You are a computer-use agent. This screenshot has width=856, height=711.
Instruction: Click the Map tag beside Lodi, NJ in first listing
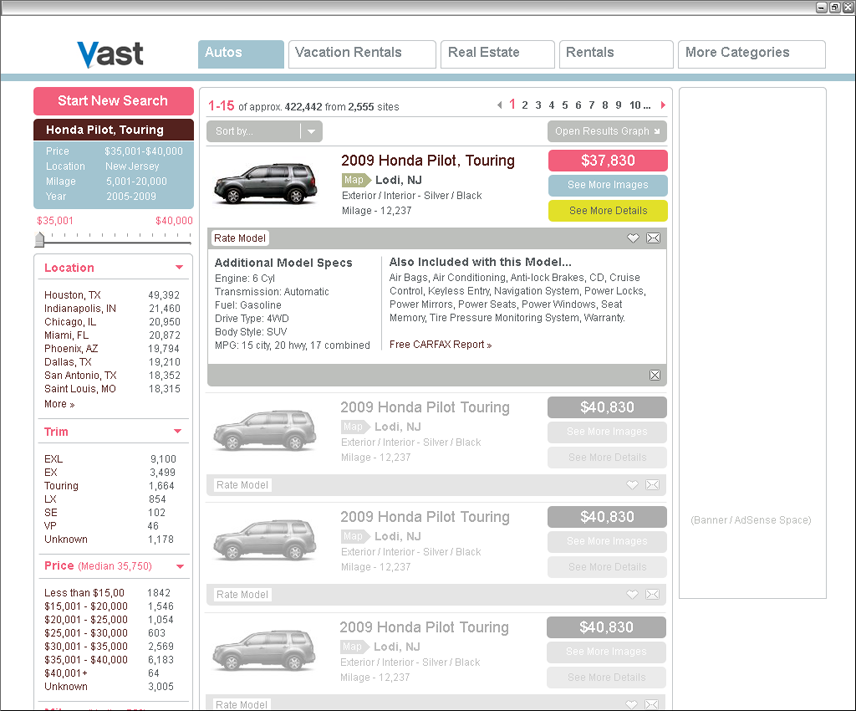[356, 180]
